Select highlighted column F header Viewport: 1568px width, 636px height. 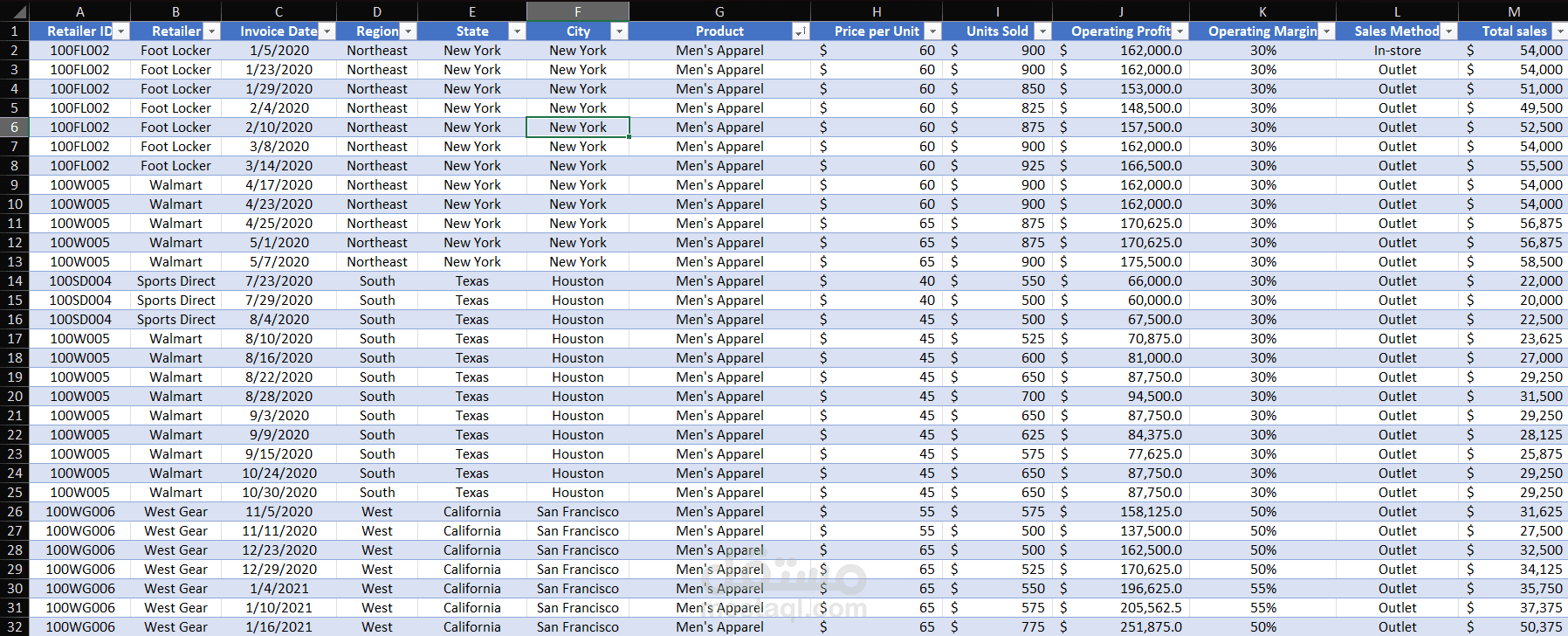coord(578,11)
